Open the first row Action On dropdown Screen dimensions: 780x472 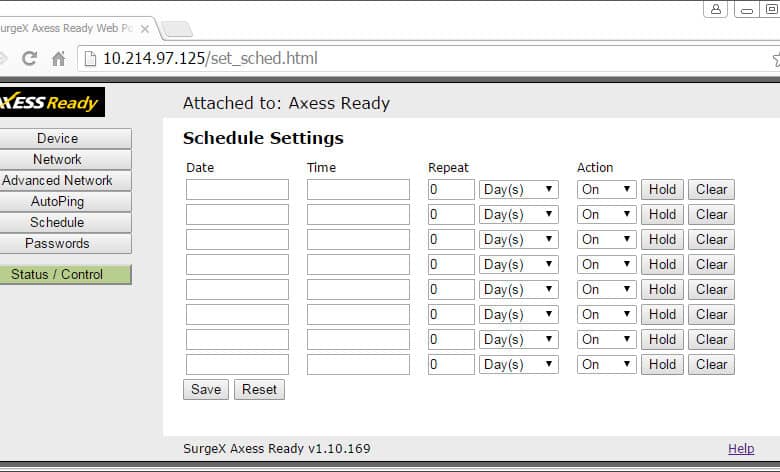tap(606, 189)
